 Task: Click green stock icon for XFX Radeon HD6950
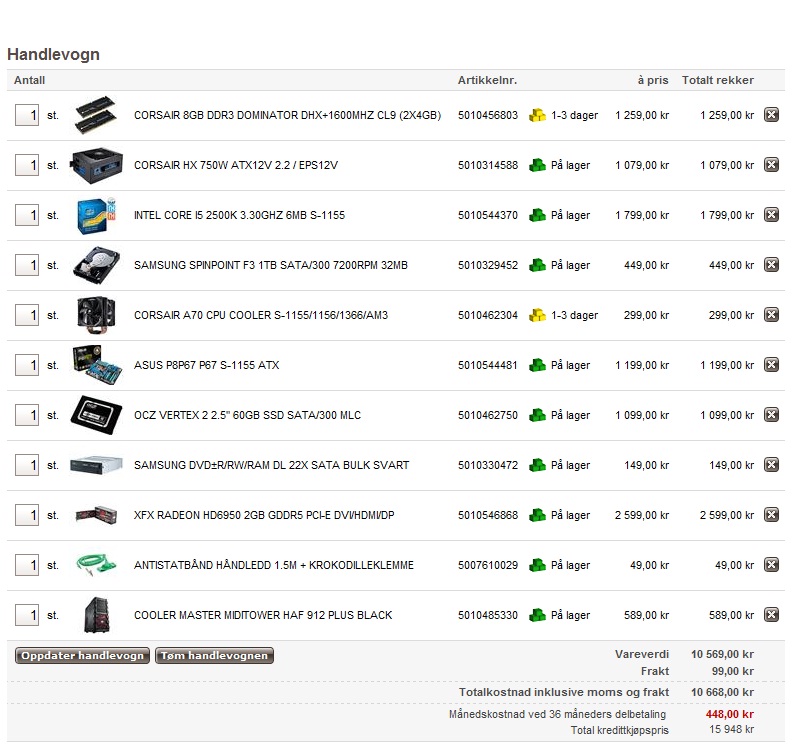[x=537, y=515]
